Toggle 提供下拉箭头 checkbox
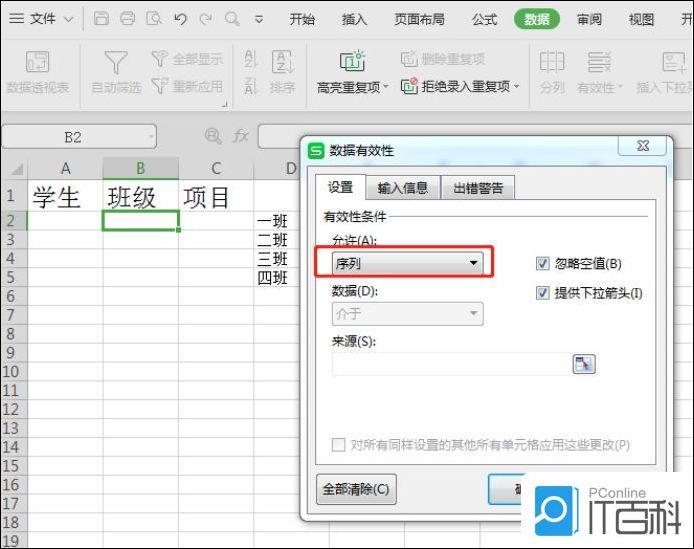 point(543,293)
